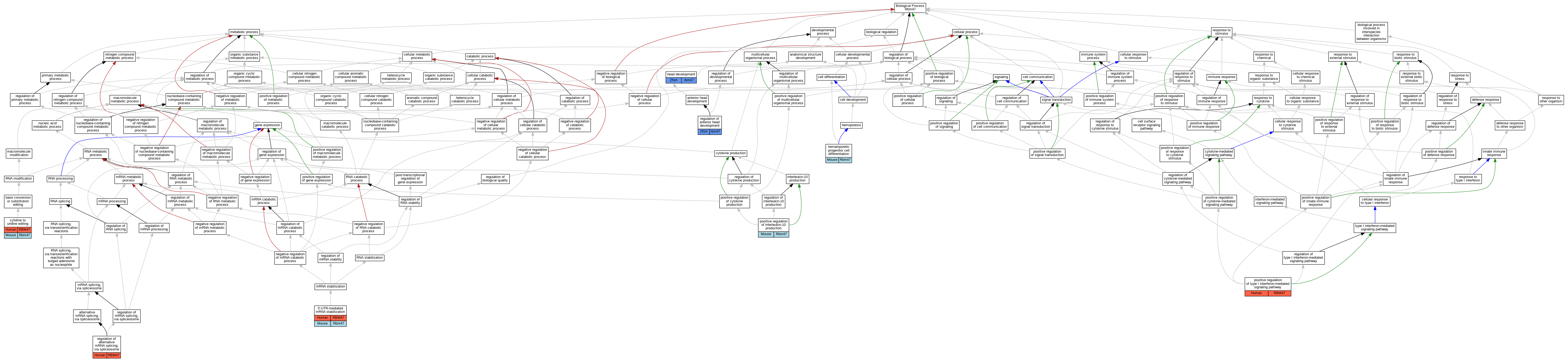This screenshot has width=1568, height=361.
Task: Click Human RBM47 label under cytidine to uridine editing
Action: 18,230
